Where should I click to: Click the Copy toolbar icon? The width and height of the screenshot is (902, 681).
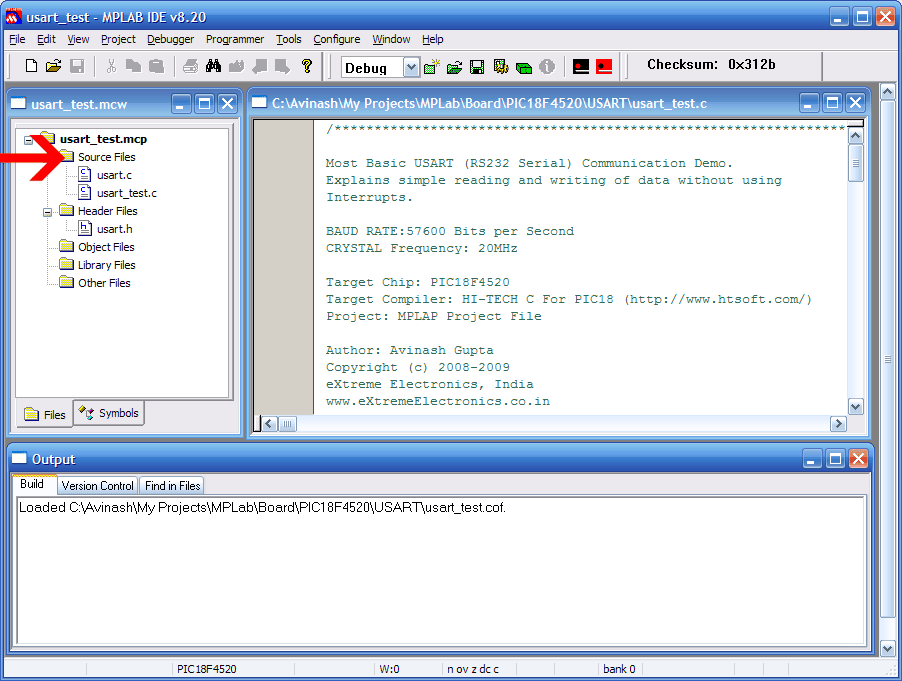[133, 66]
